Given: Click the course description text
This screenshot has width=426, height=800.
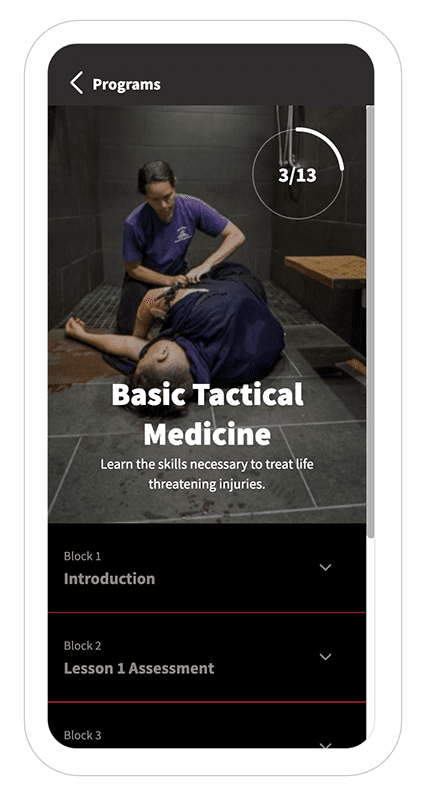Looking at the screenshot, I should coord(207,474).
